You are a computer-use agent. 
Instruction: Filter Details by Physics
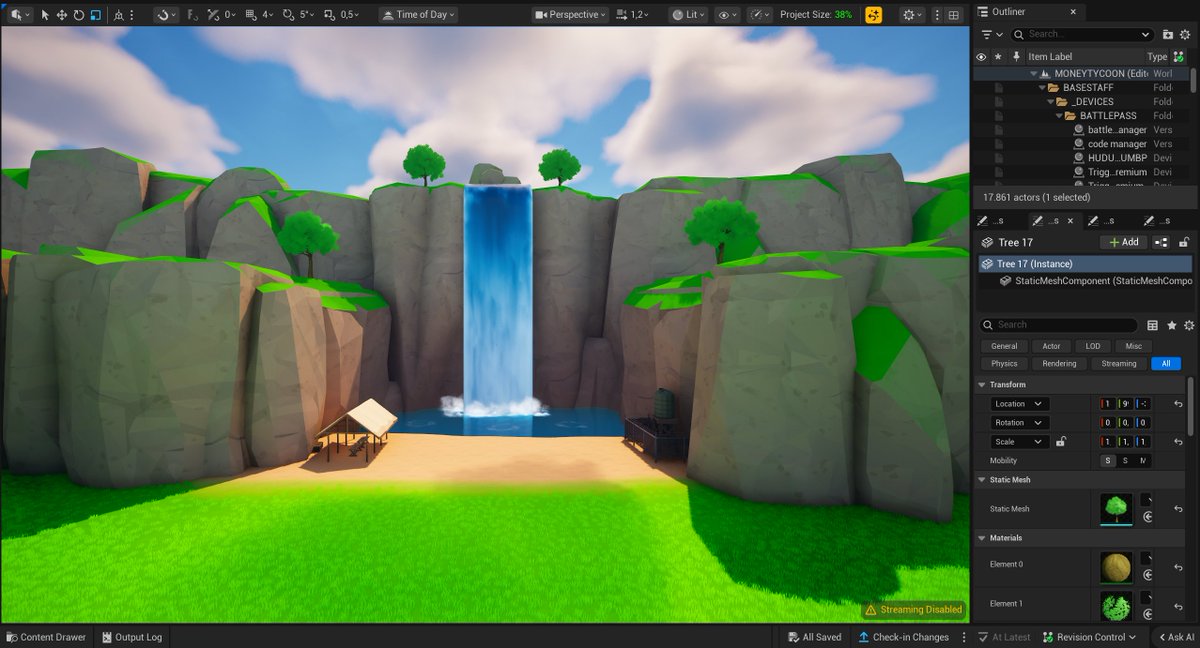pyautogui.click(x=1004, y=364)
